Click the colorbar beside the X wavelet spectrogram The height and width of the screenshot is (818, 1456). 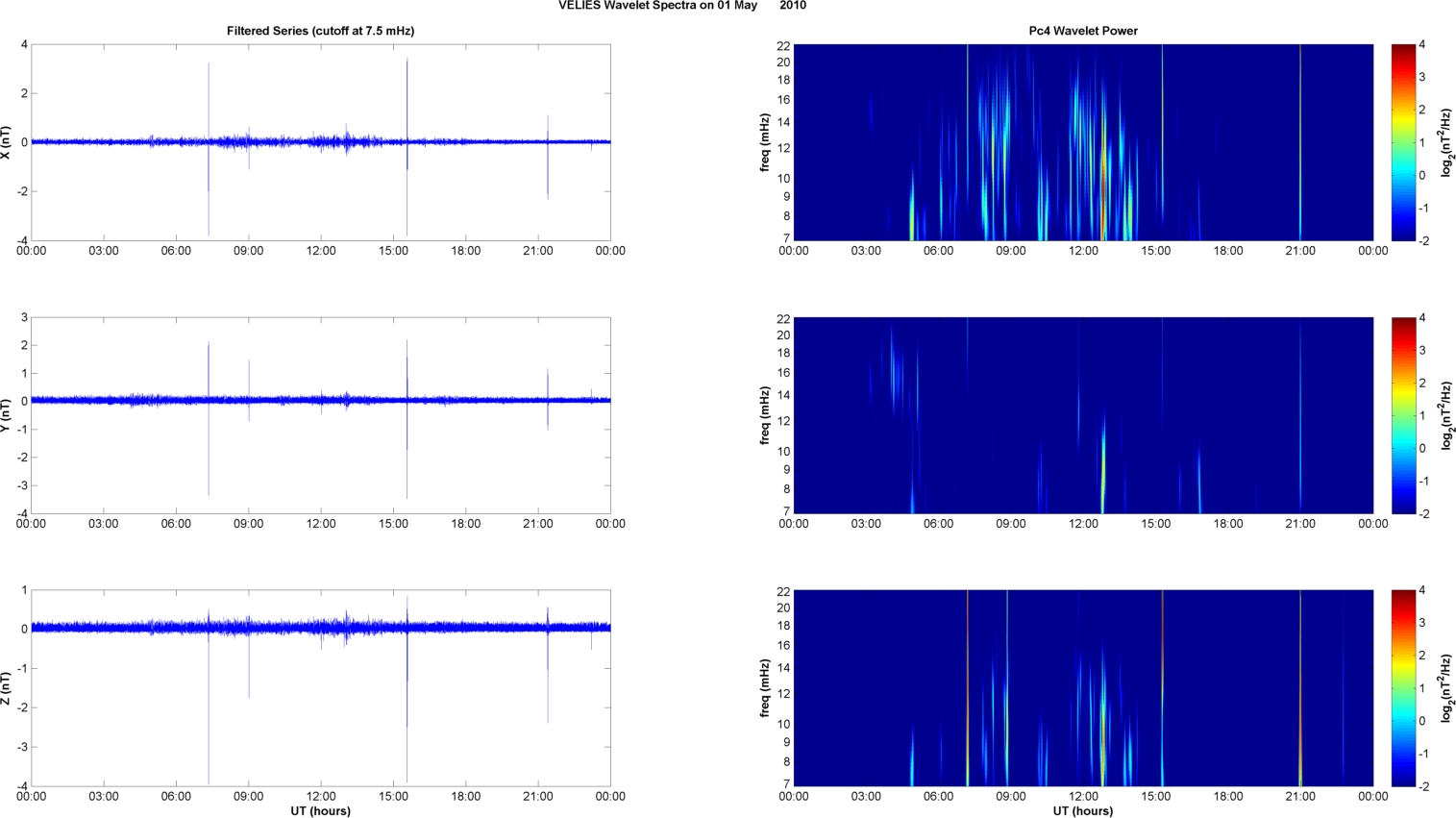tap(1403, 142)
